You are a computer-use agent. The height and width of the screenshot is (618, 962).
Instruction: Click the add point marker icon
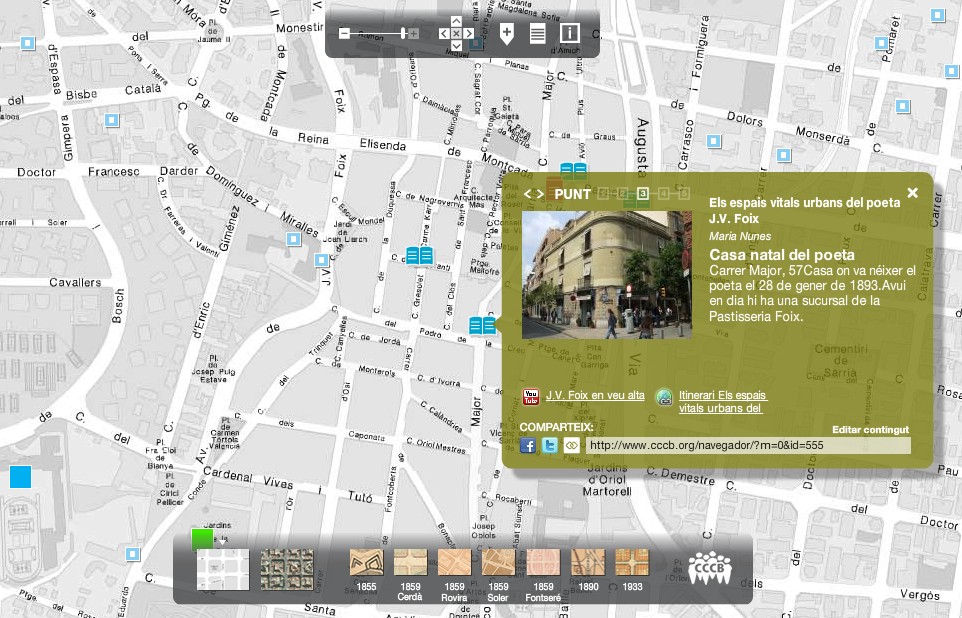click(506, 34)
